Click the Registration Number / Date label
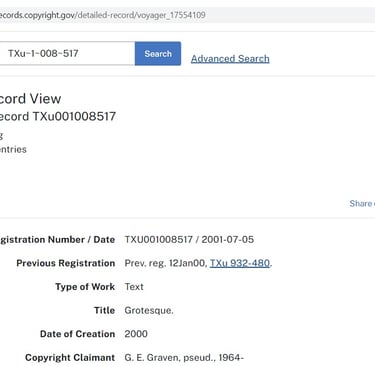 click(x=57, y=240)
